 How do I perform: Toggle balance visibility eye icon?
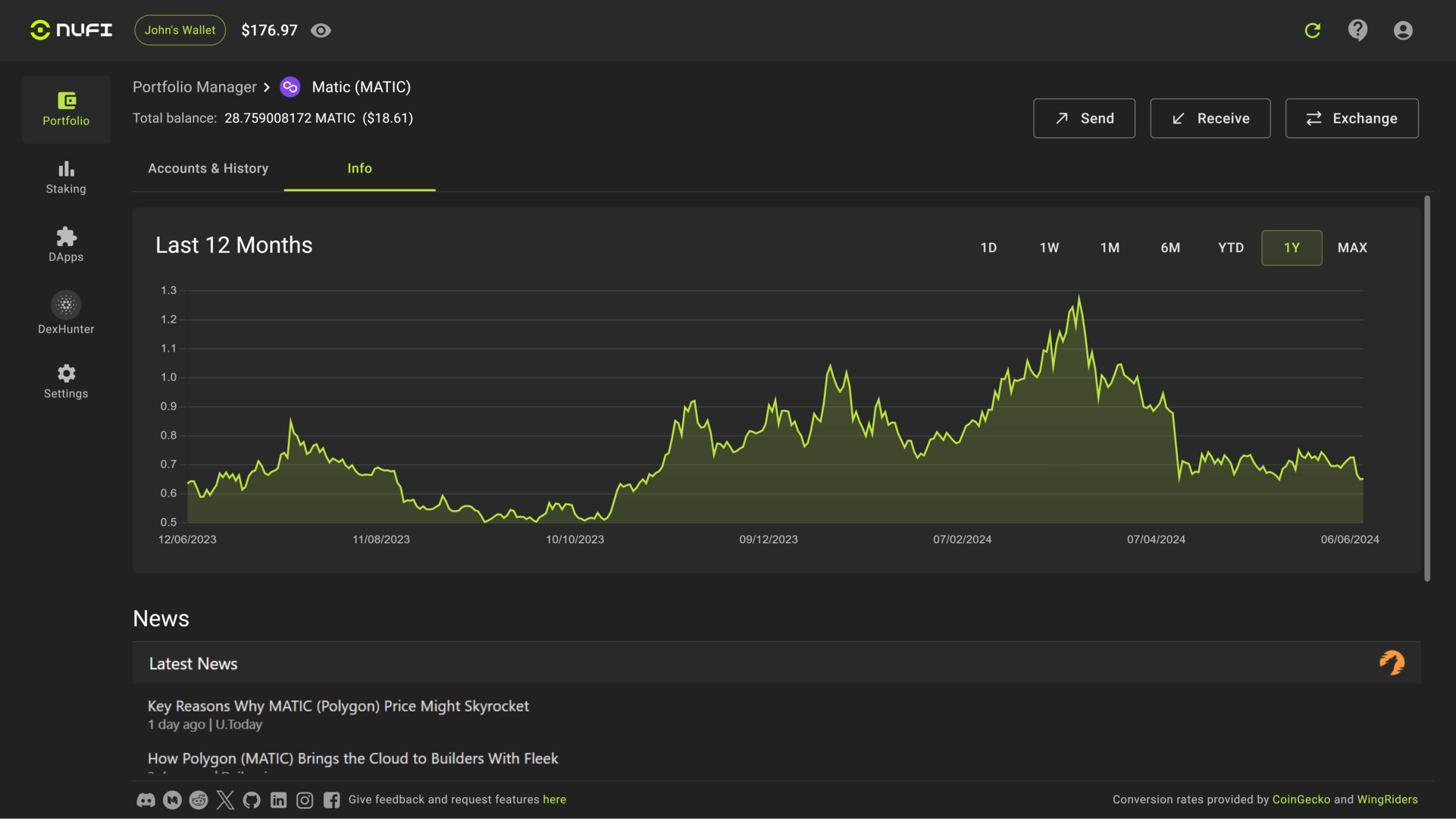[x=321, y=30]
